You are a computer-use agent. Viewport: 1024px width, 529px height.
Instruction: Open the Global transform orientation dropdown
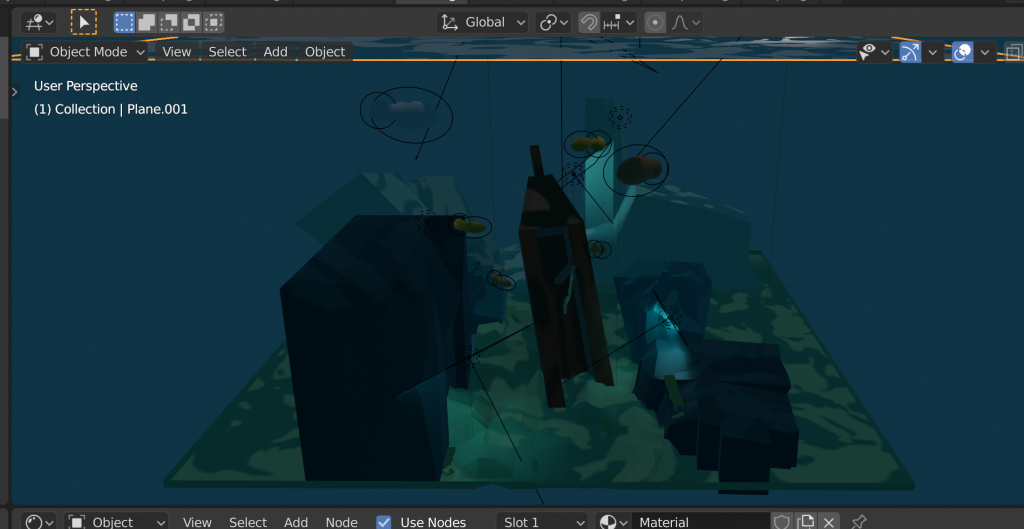click(483, 22)
